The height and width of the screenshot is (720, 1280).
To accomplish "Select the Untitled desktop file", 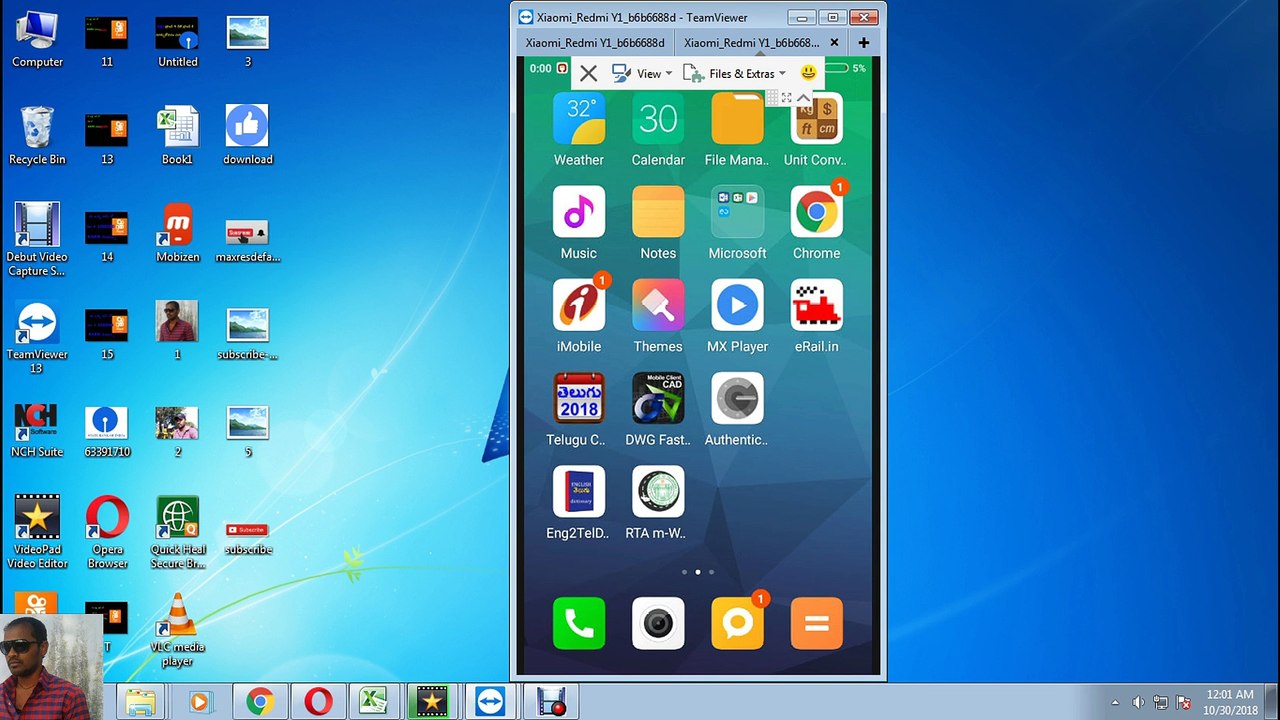I will click(177, 41).
